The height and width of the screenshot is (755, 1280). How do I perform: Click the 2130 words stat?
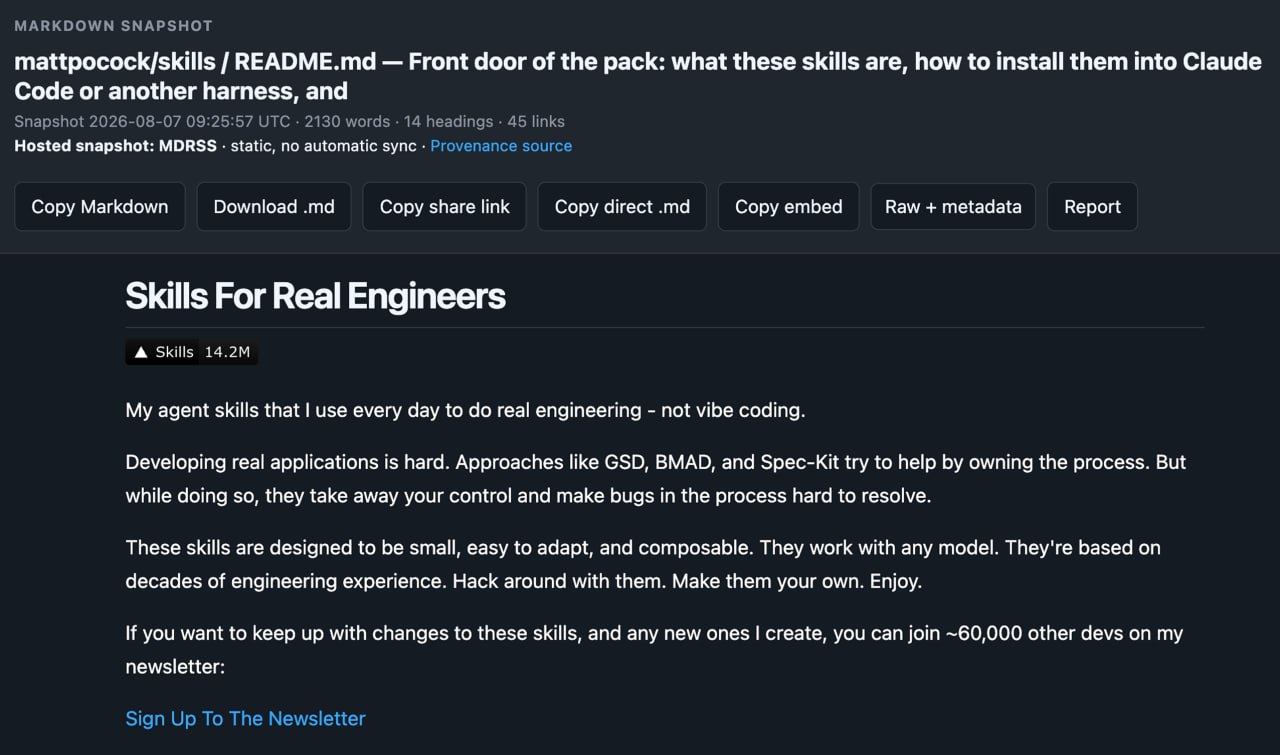coord(347,122)
